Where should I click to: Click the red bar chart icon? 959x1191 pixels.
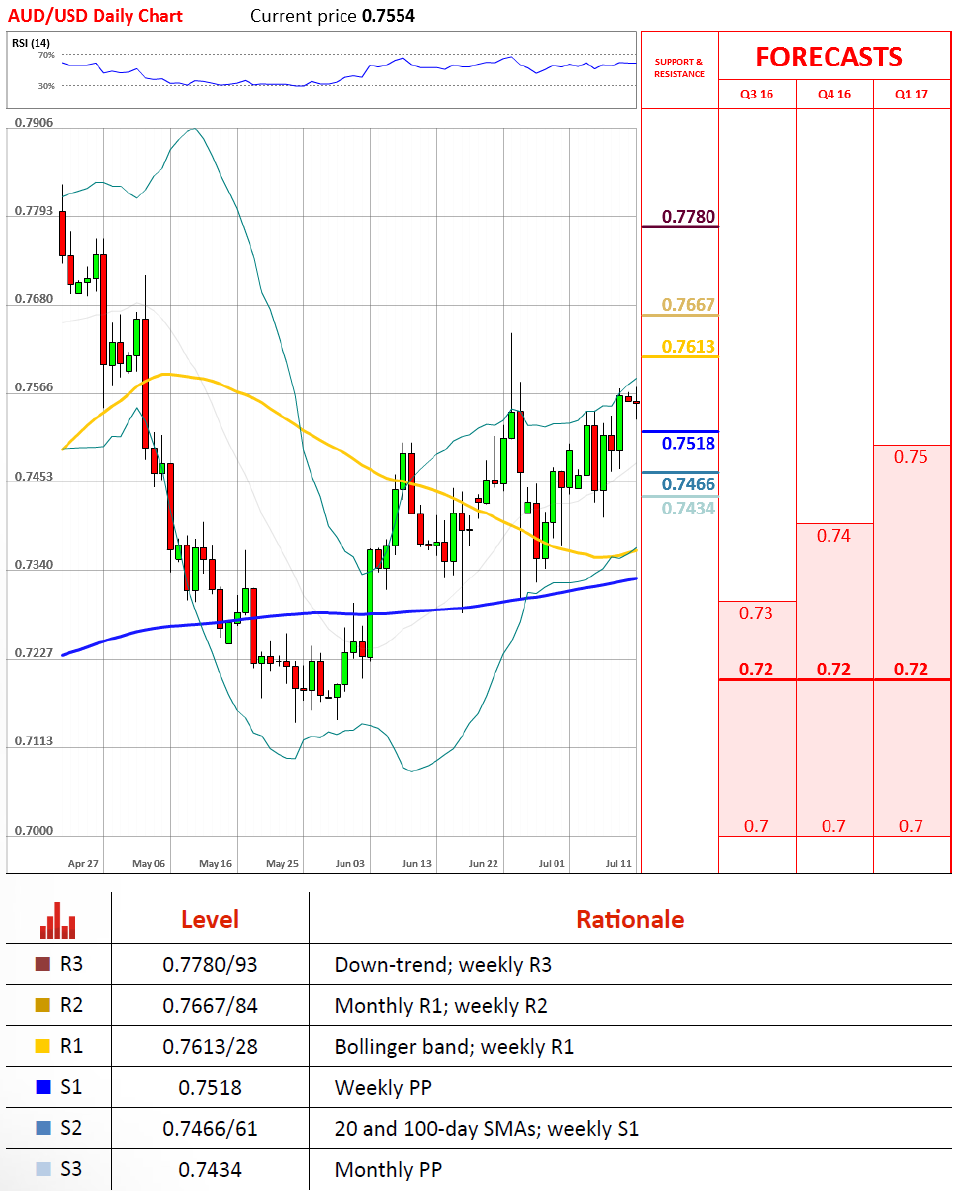(x=58, y=920)
